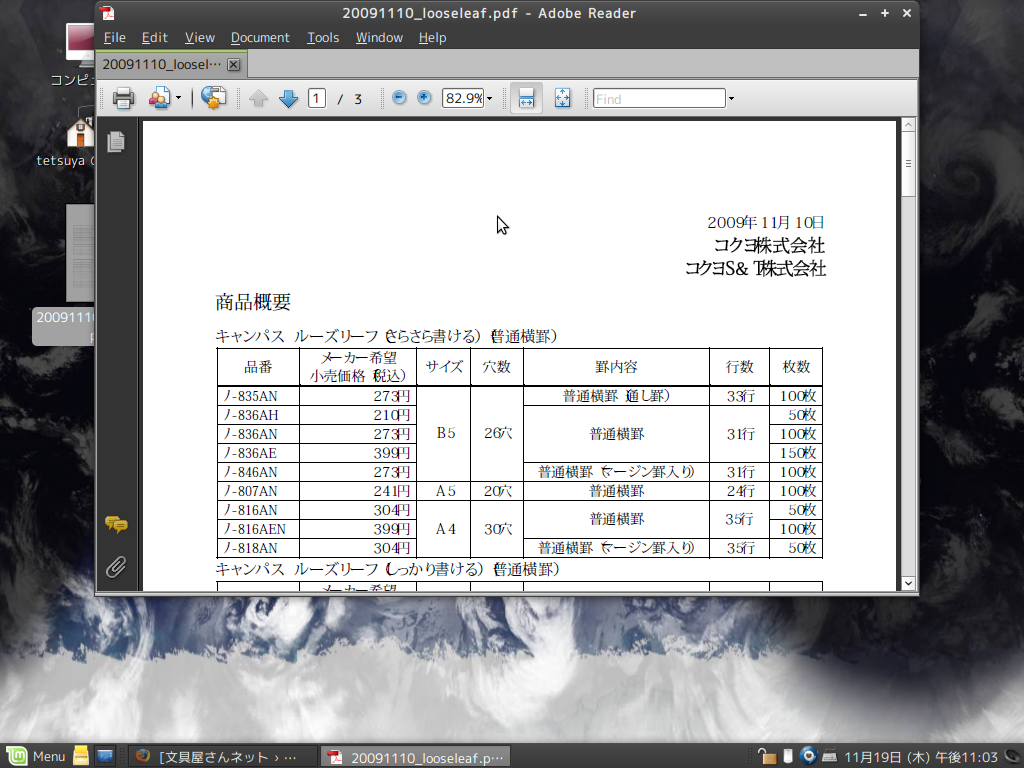Click the white device tray icon

[788, 756]
